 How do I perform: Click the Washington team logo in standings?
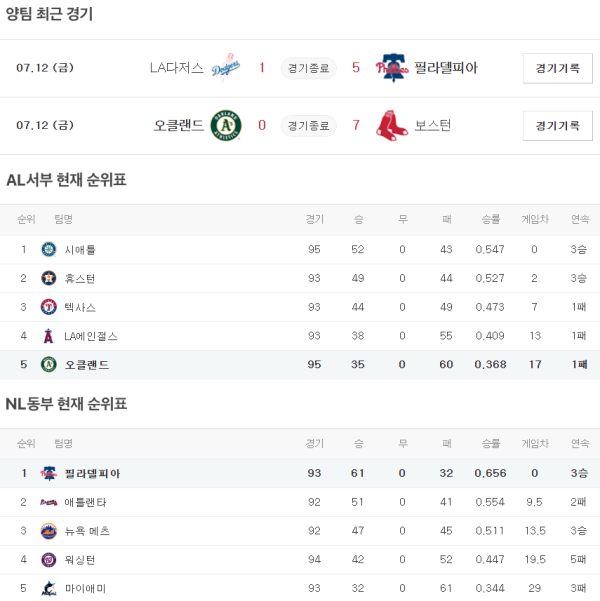(48, 560)
